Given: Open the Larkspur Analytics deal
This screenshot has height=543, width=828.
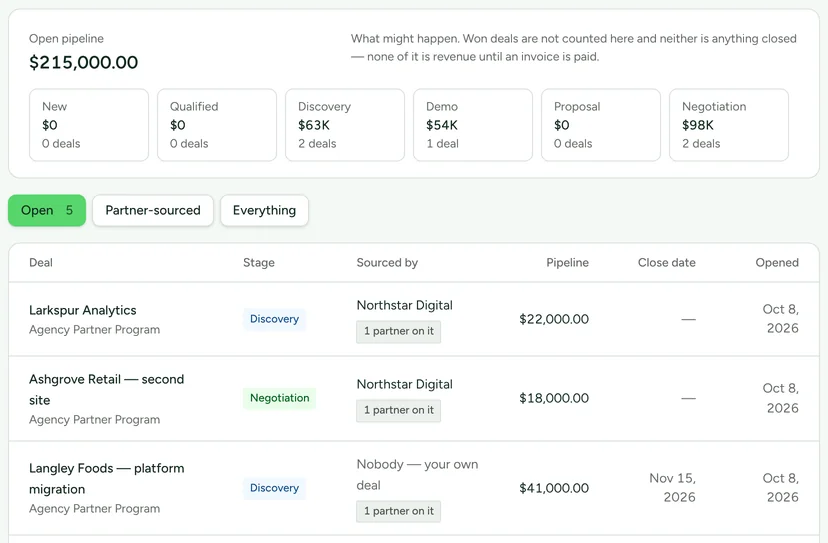Looking at the screenshot, I should [83, 310].
